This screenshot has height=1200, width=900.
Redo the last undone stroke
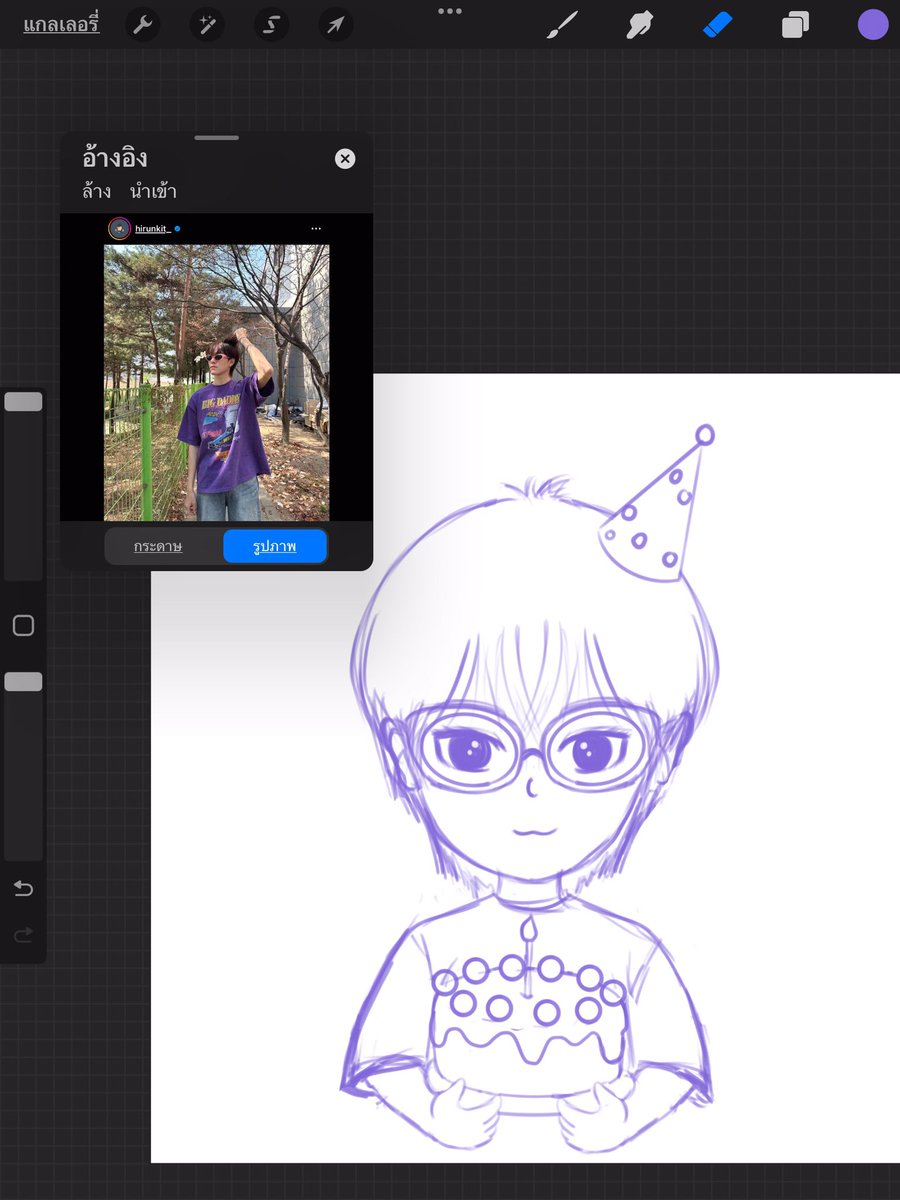tap(23, 935)
